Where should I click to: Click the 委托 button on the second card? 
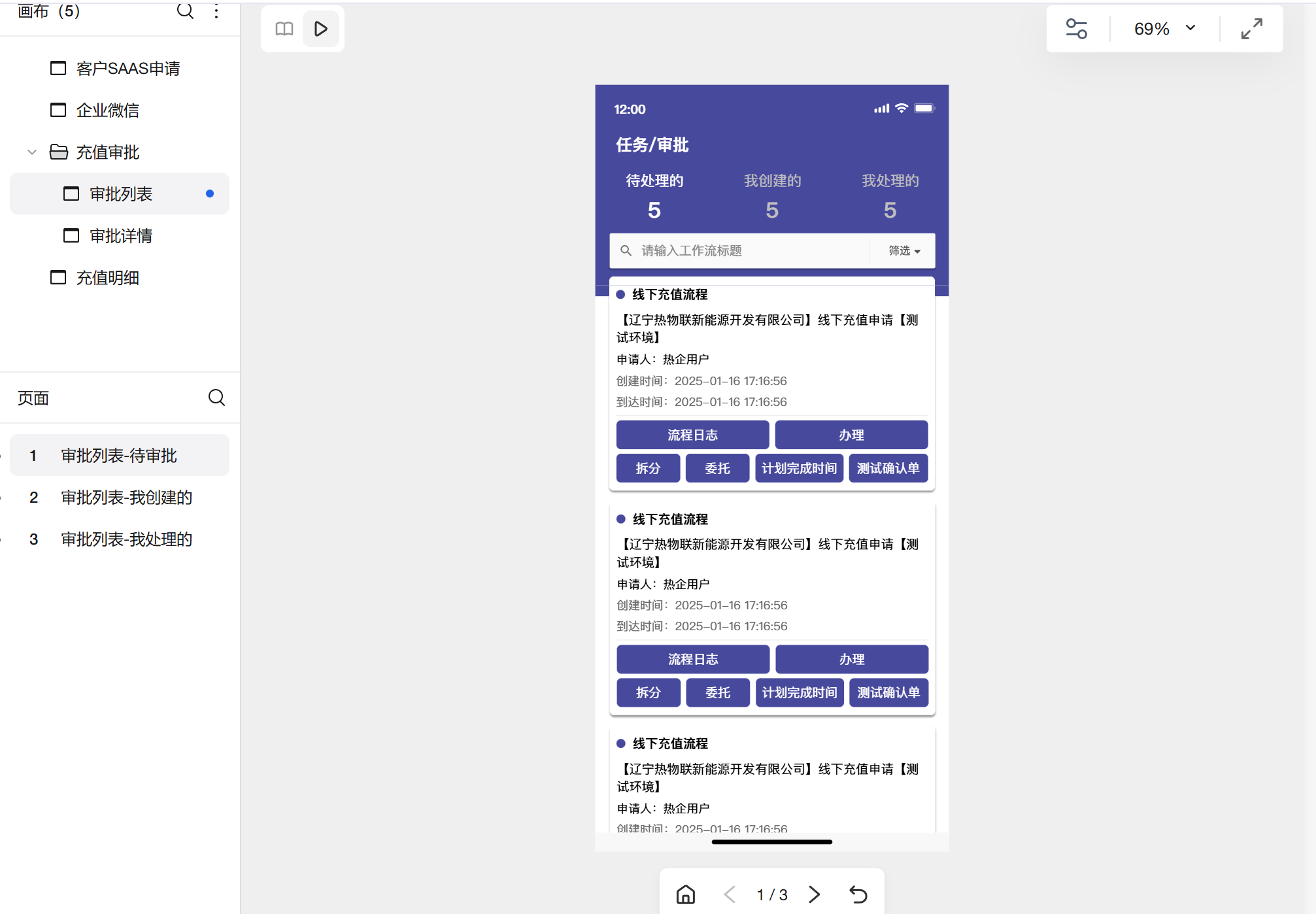coord(717,692)
